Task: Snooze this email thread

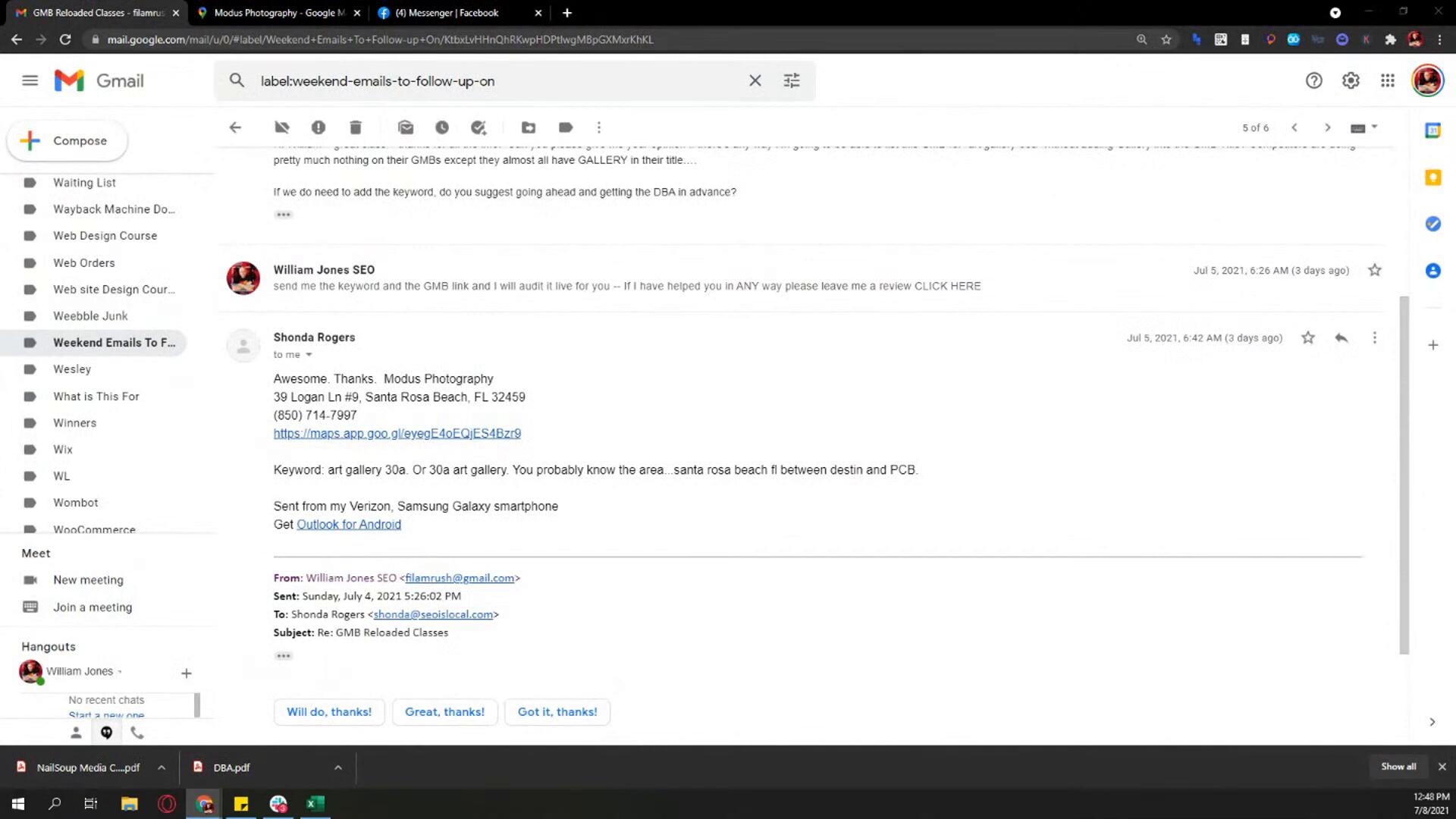Action: 442,127
